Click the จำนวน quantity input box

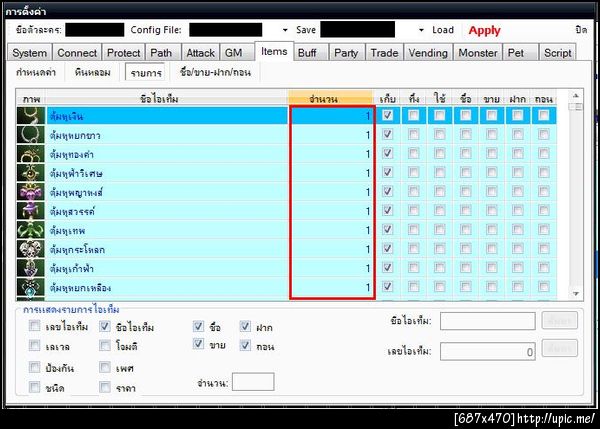(x=253, y=382)
